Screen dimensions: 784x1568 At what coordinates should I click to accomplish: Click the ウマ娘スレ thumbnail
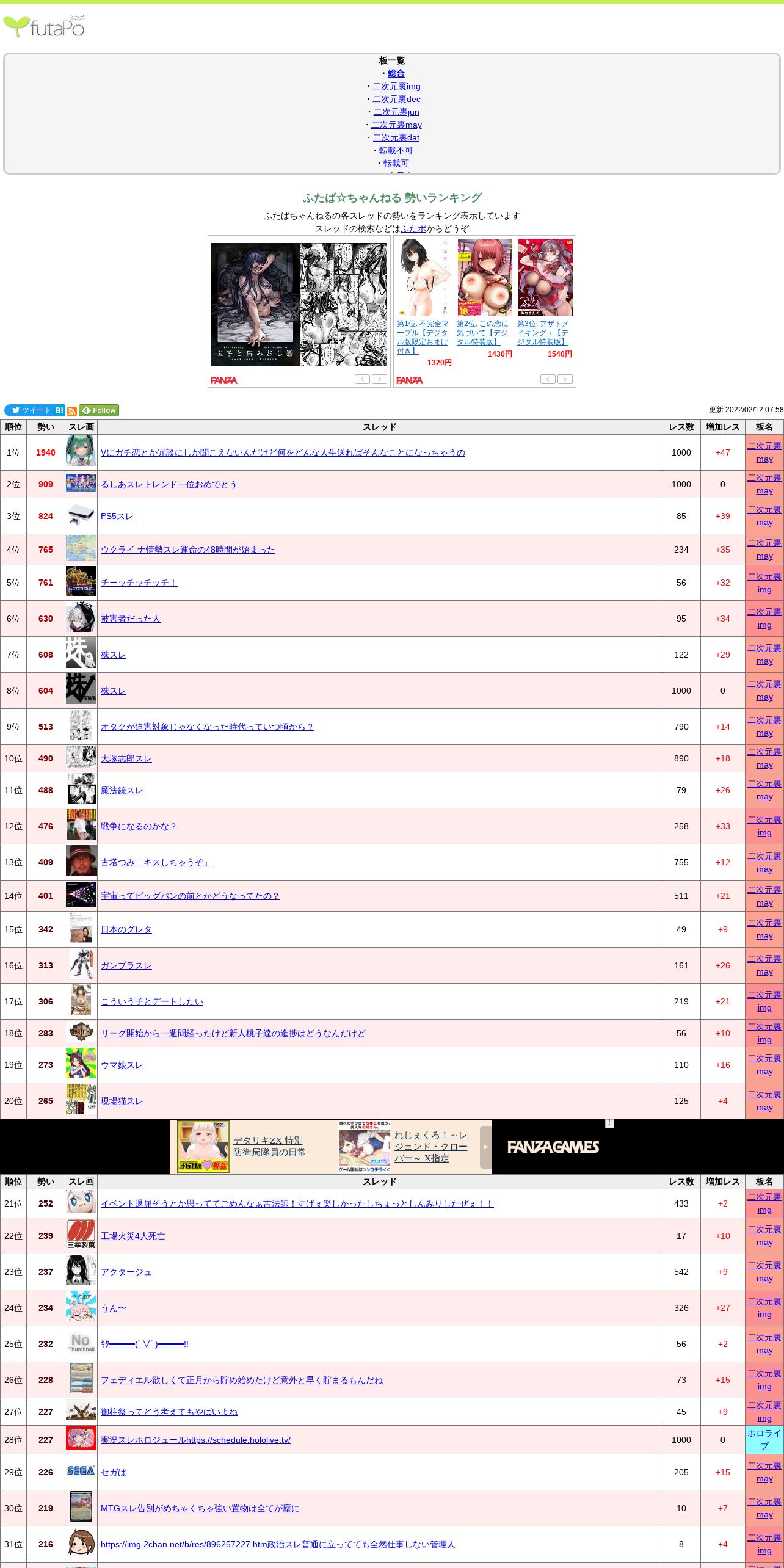(81, 1064)
